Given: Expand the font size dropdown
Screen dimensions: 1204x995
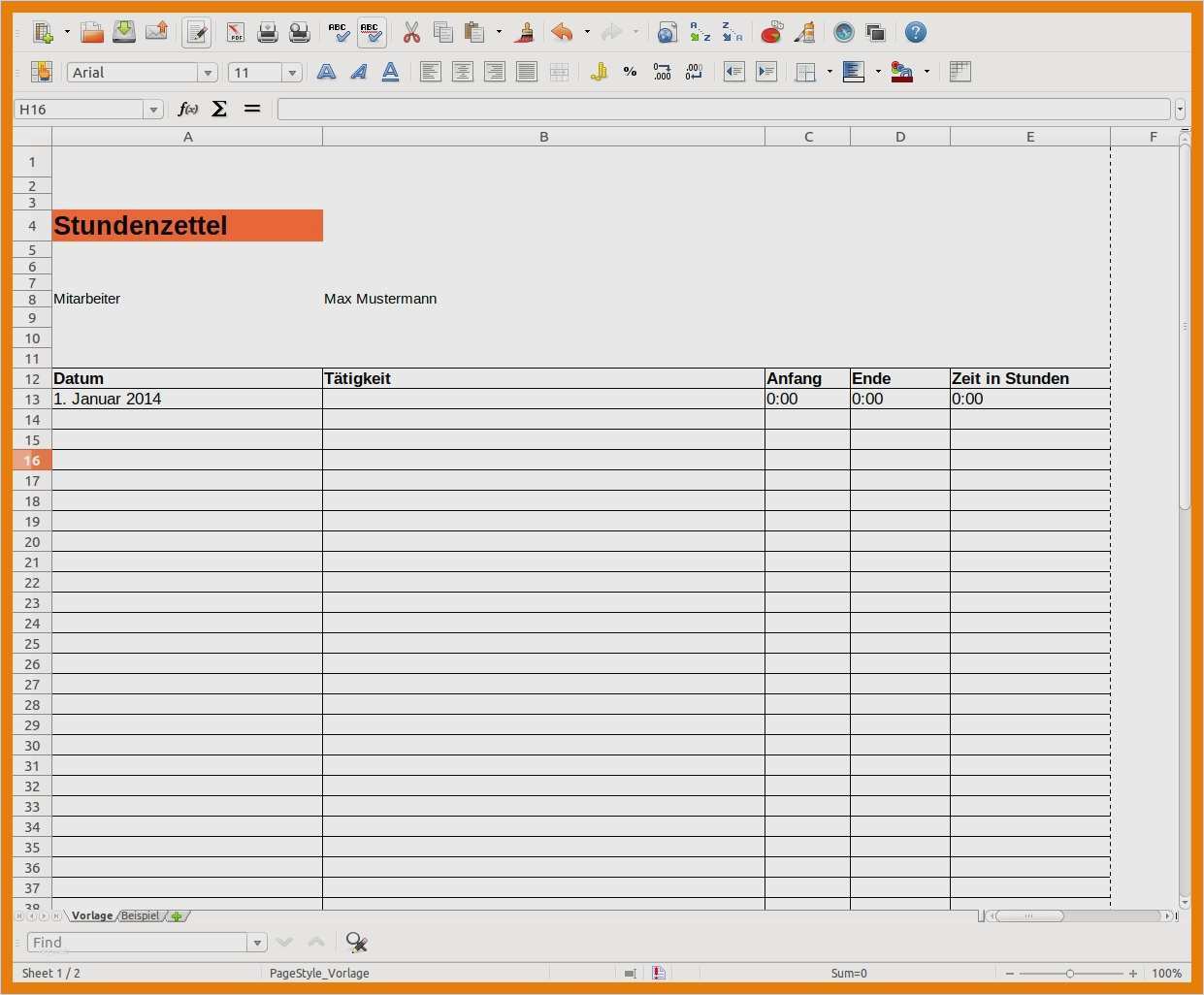Looking at the screenshot, I should (291, 73).
